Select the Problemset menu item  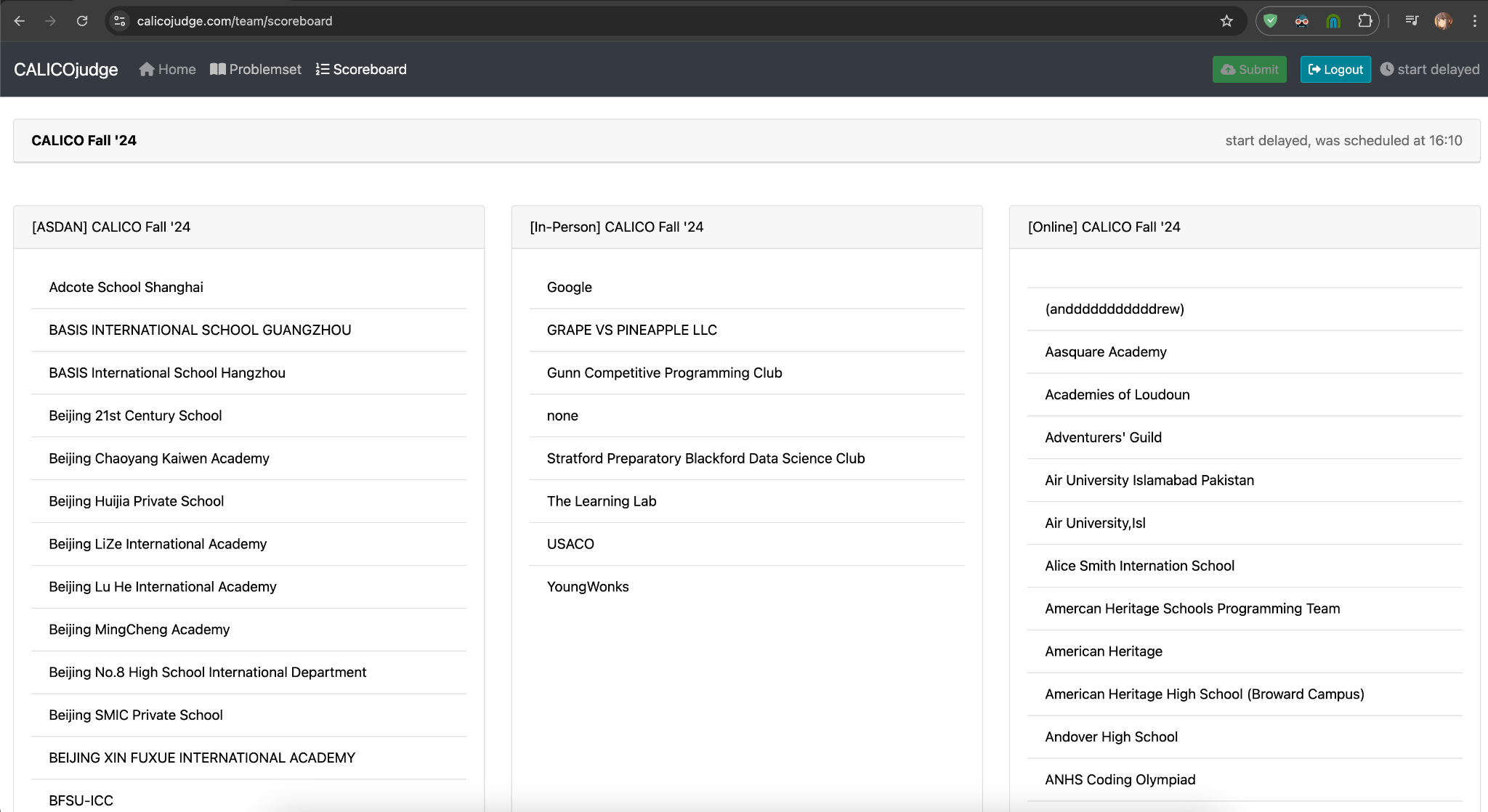pos(264,69)
